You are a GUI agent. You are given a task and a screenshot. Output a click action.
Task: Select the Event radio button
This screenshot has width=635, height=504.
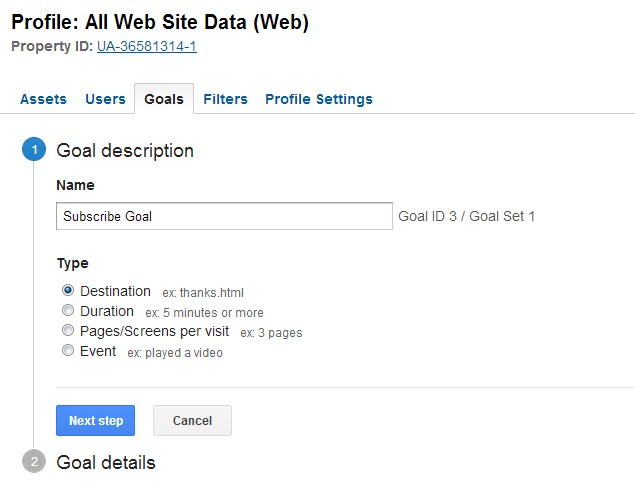pyautogui.click(x=68, y=350)
